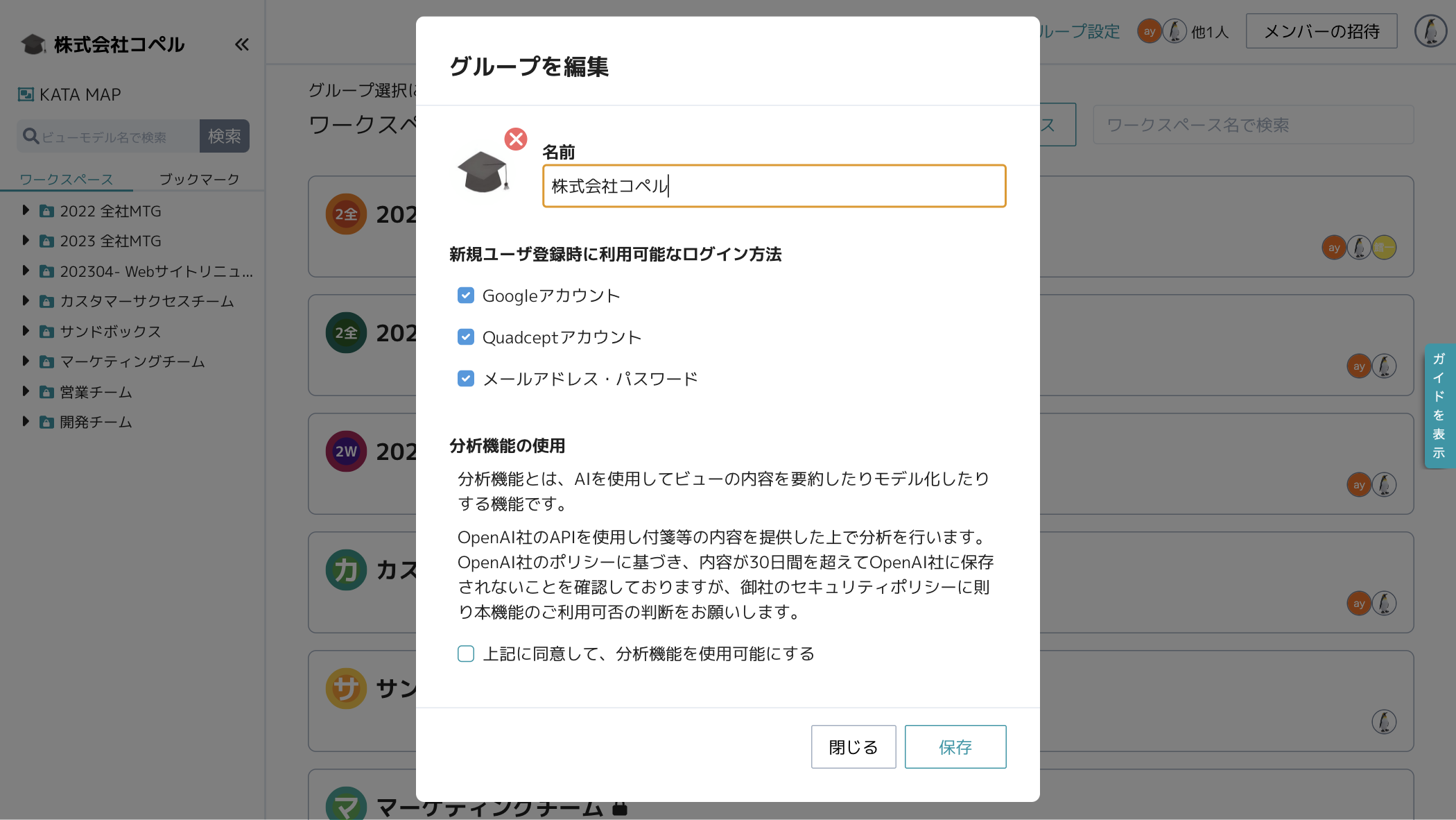Expand the 2023 全社MTG tree arrow

pos(26,240)
